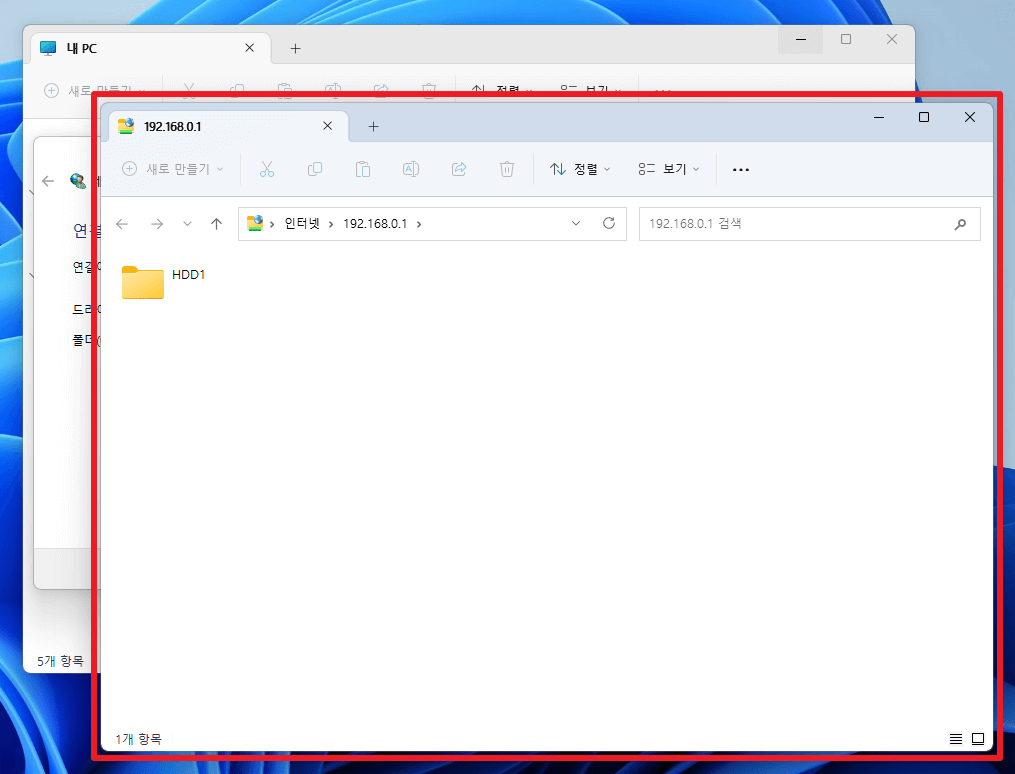The image size is (1015, 774).
Task: Click the 인터넷 breadcrumb in the address bar
Action: click(x=299, y=223)
